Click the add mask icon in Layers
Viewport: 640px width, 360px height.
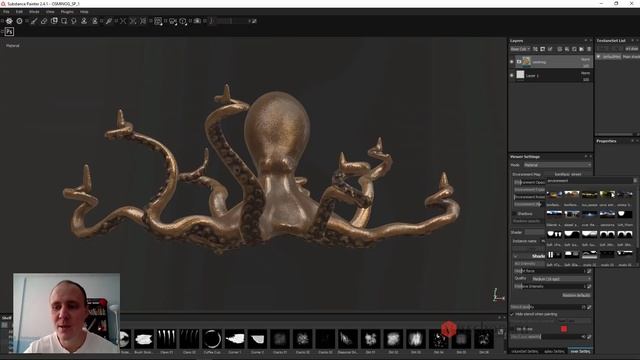tap(542, 49)
